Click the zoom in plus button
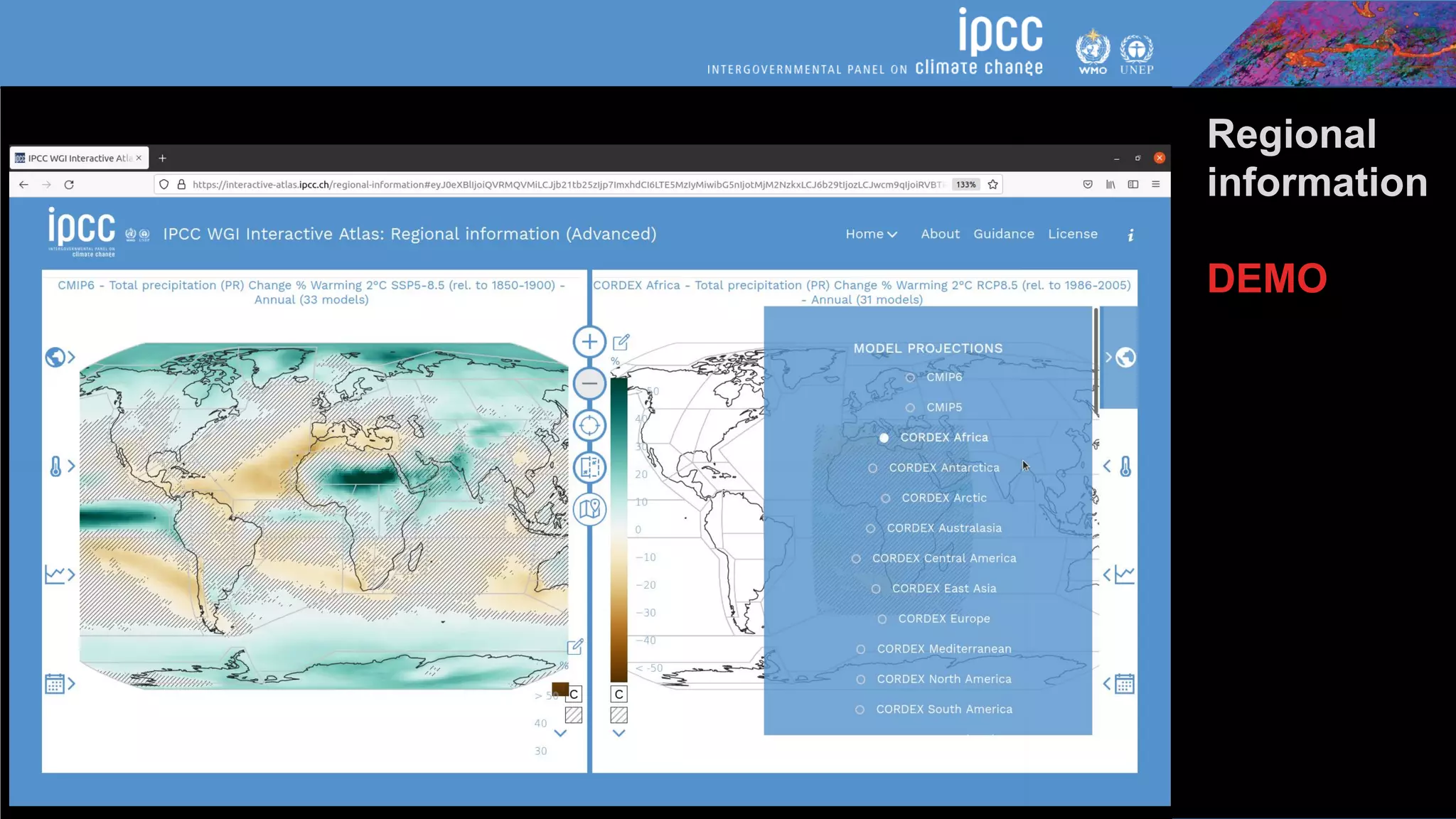Image resolution: width=1456 pixels, height=819 pixels. [589, 342]
